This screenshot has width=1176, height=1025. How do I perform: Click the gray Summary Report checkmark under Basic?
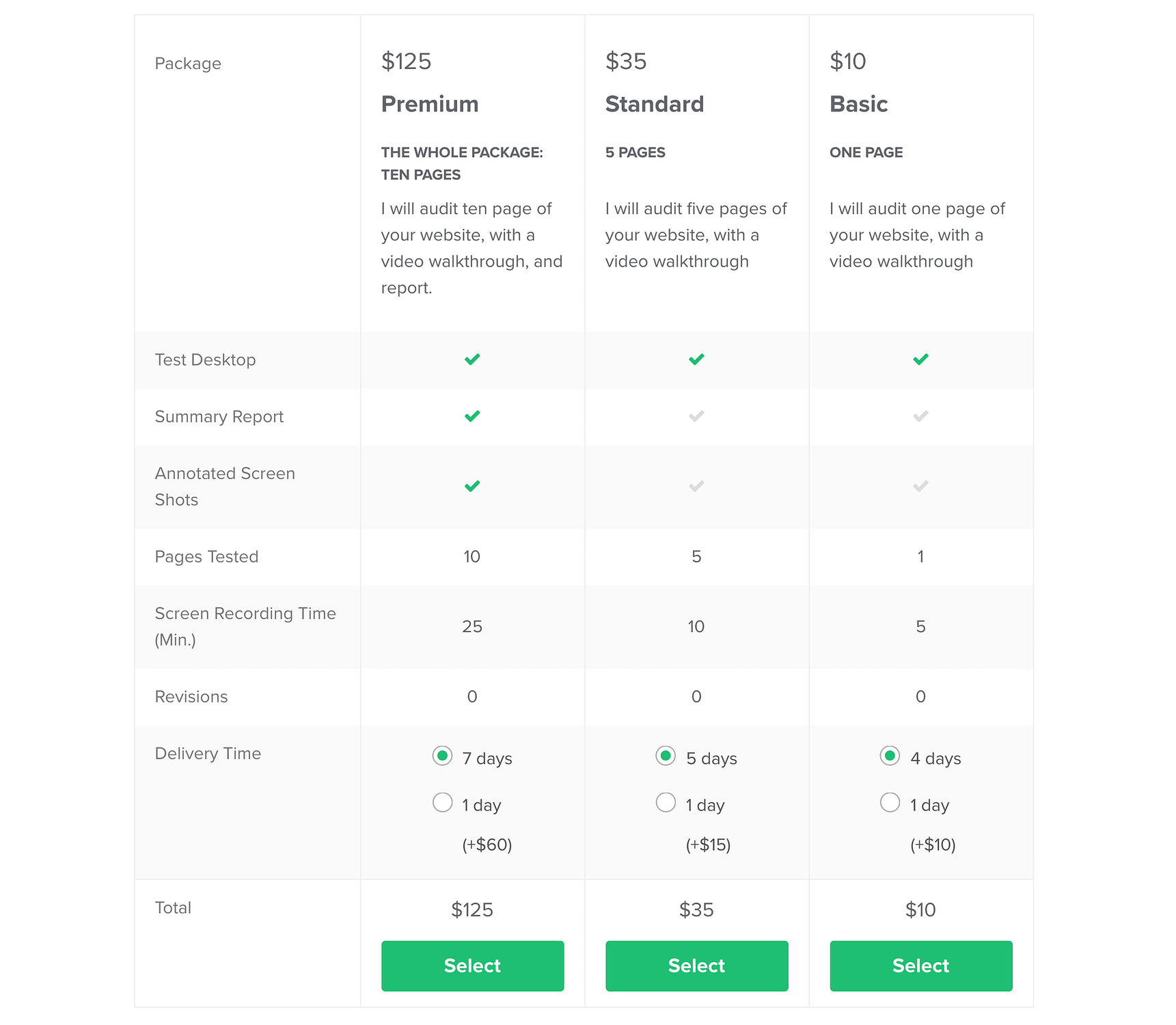(x=920, y=416)
